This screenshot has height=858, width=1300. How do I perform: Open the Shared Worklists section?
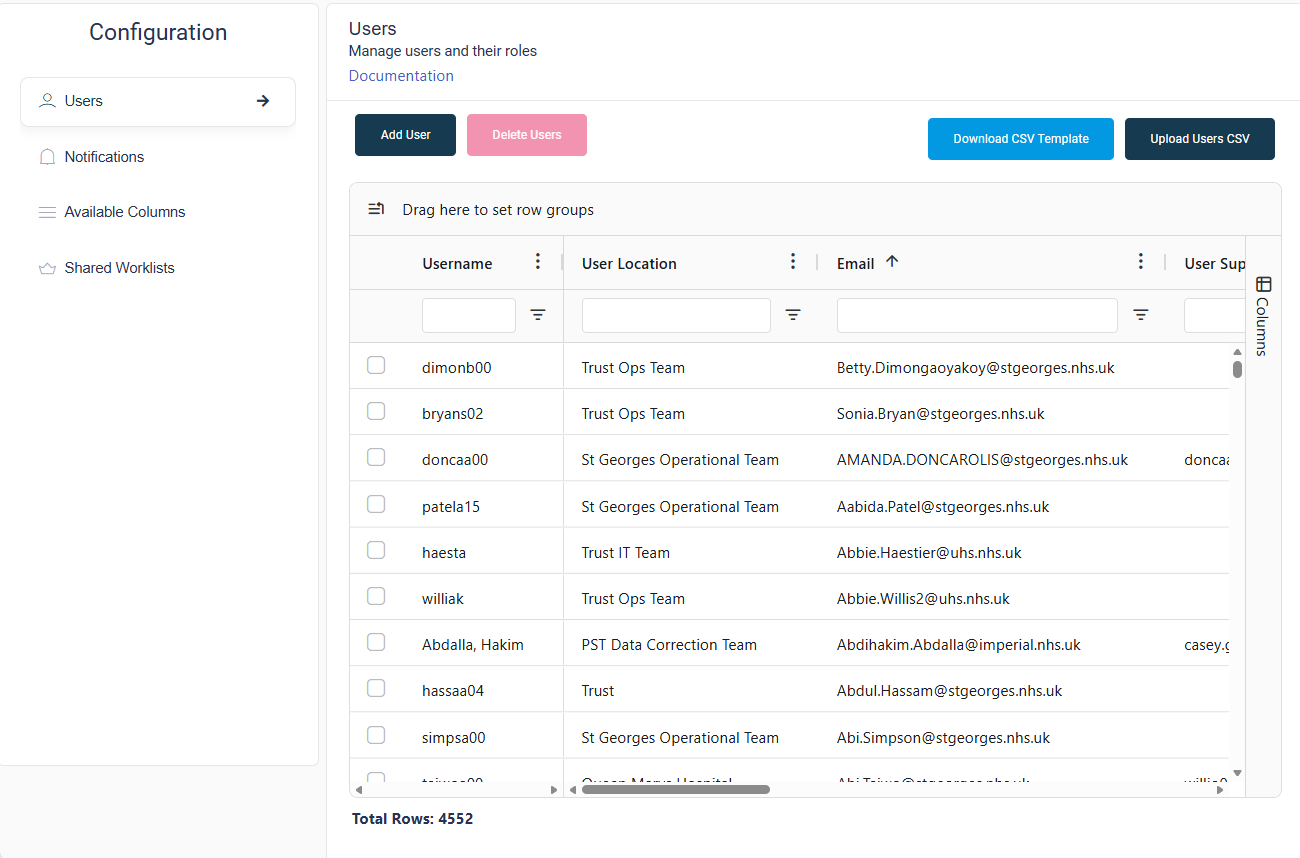(x=119, y=268)
